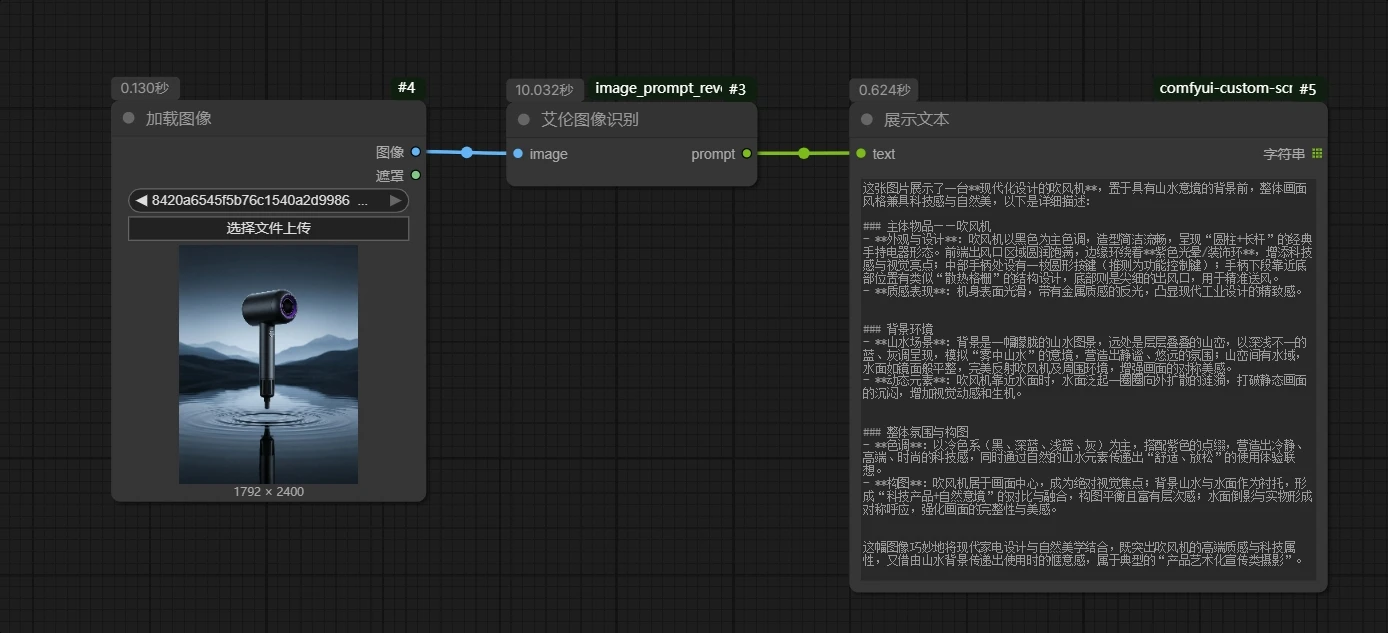Select next image with the right arrow
Image resolution: width=1388 pixels, height=633 pixels.
click(396, 200)
